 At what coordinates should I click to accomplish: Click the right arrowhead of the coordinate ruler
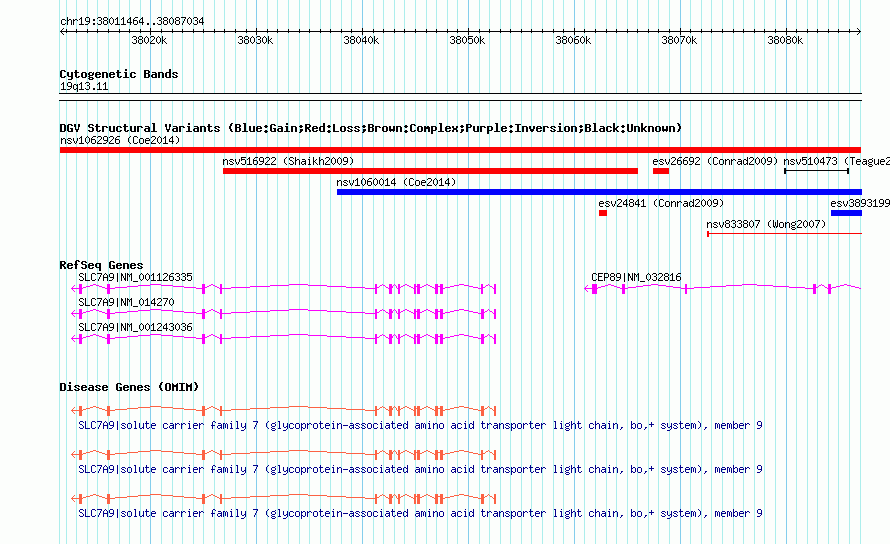(859, 32)
